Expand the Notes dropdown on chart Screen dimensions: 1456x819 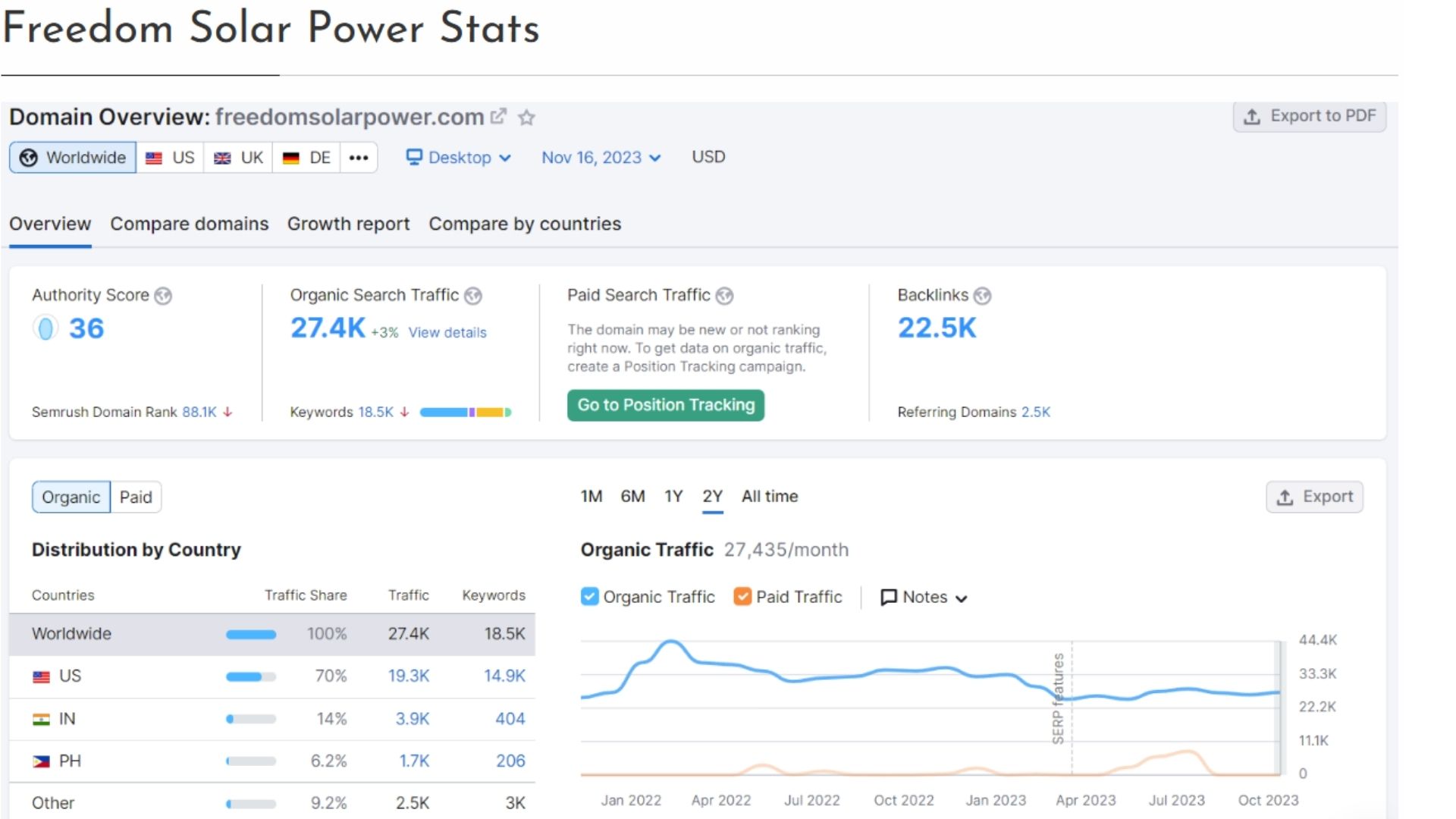coord(924,598)
